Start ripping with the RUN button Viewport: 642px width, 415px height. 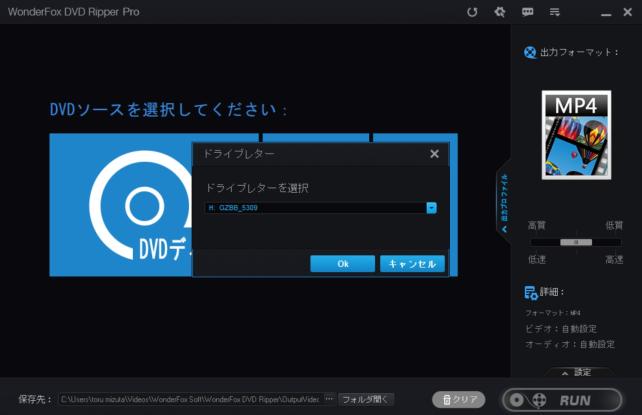(x=562, y=400)
